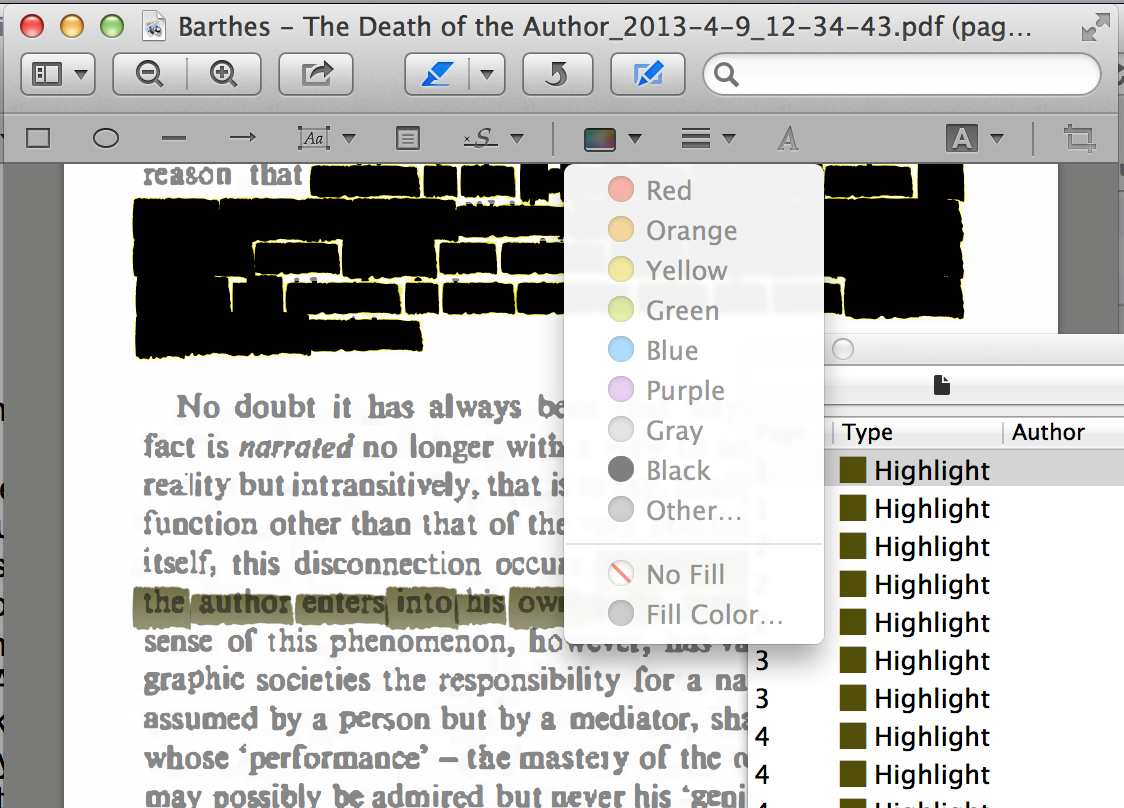Expand the text style dropdown arrow
Screen dimensions: 1124x808
coord(997,138)
